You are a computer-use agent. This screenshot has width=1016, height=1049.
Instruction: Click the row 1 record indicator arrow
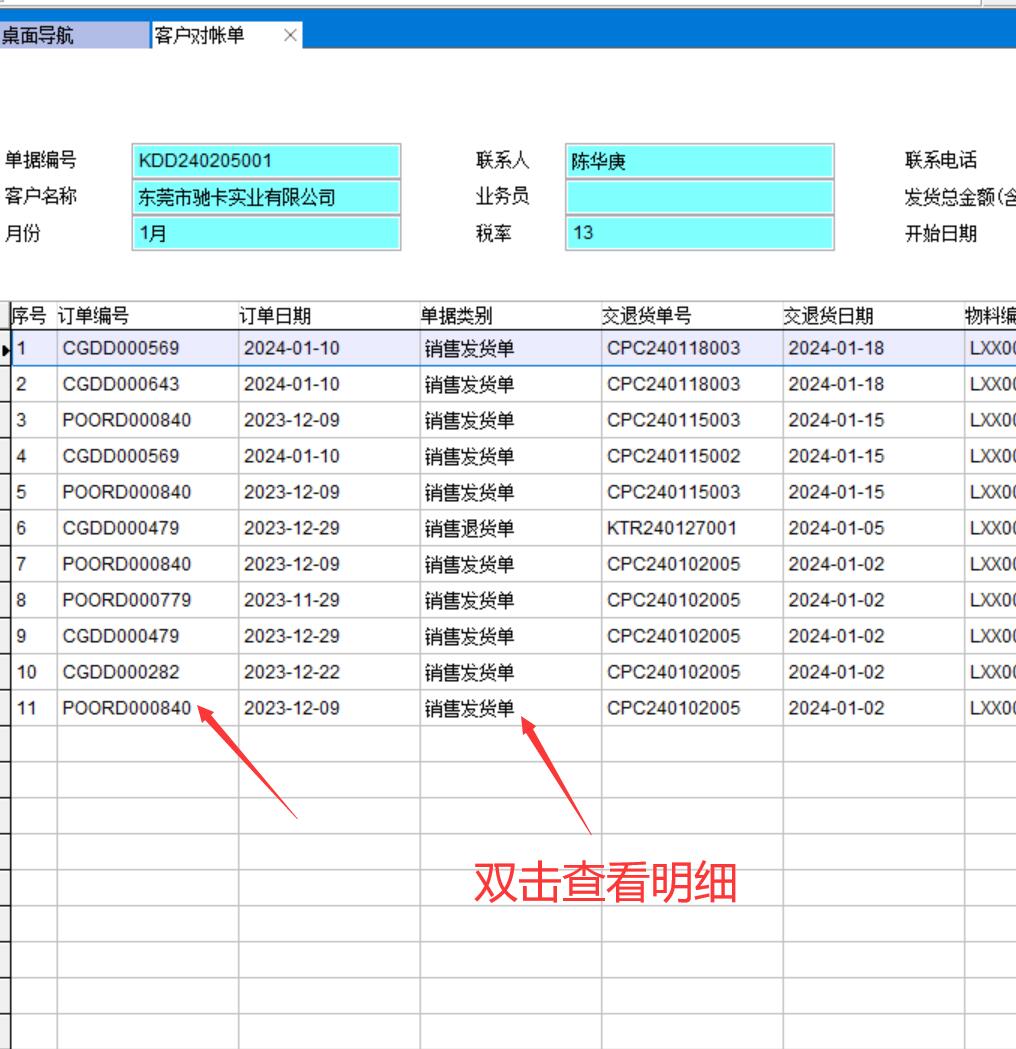pyautogui.click(x=5, y=349)
